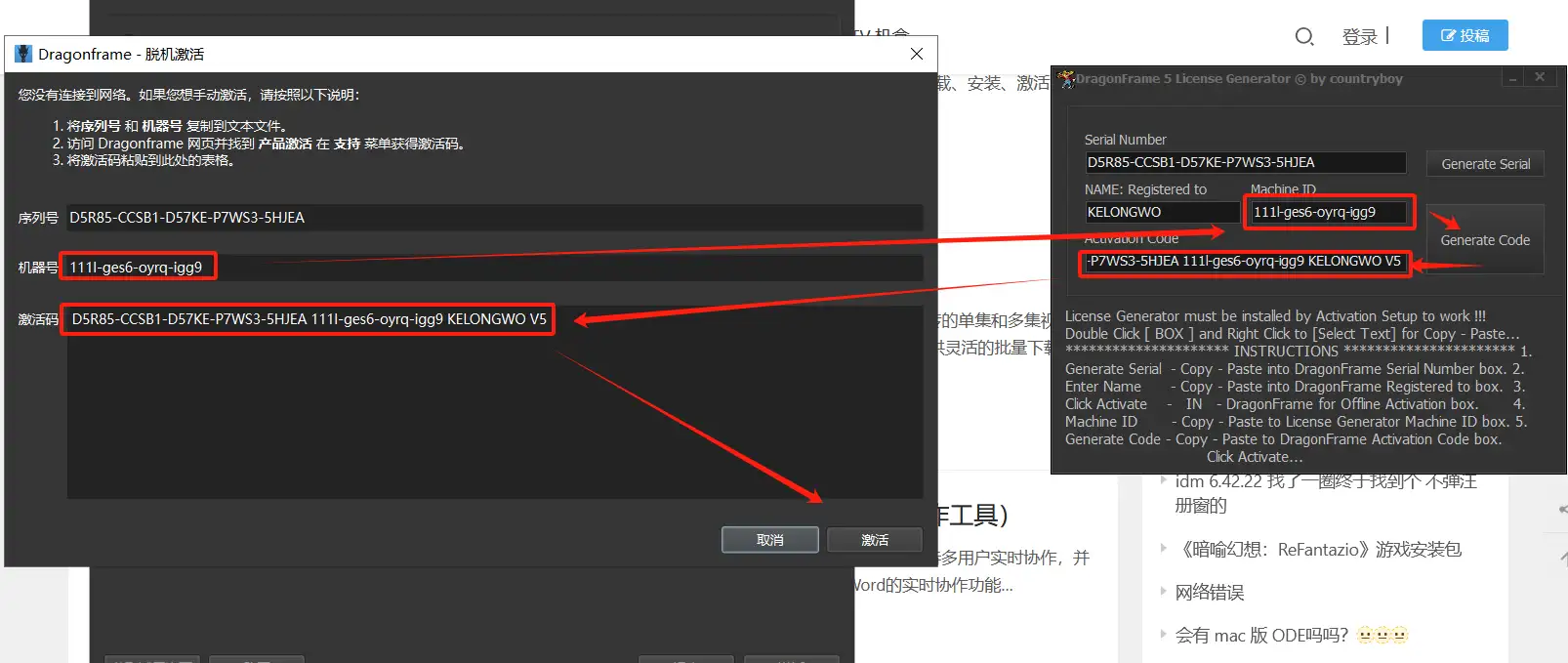The width and height of the screenshot is (1568, 663).
Task: Click the NAME Registered to field
Action: click(1162, 212)
